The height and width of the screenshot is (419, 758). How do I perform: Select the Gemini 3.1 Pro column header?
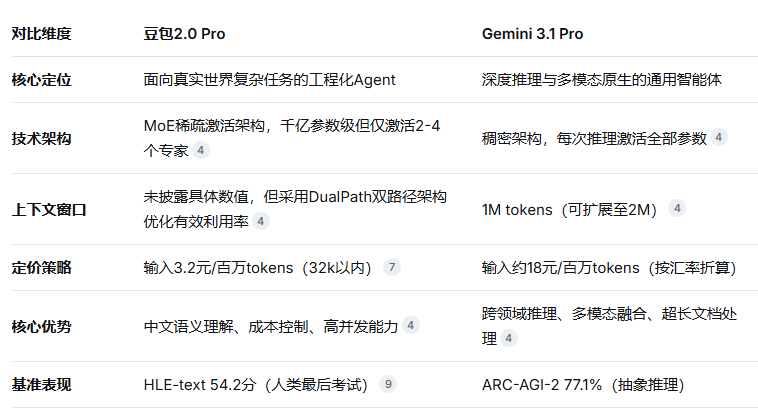532,34
